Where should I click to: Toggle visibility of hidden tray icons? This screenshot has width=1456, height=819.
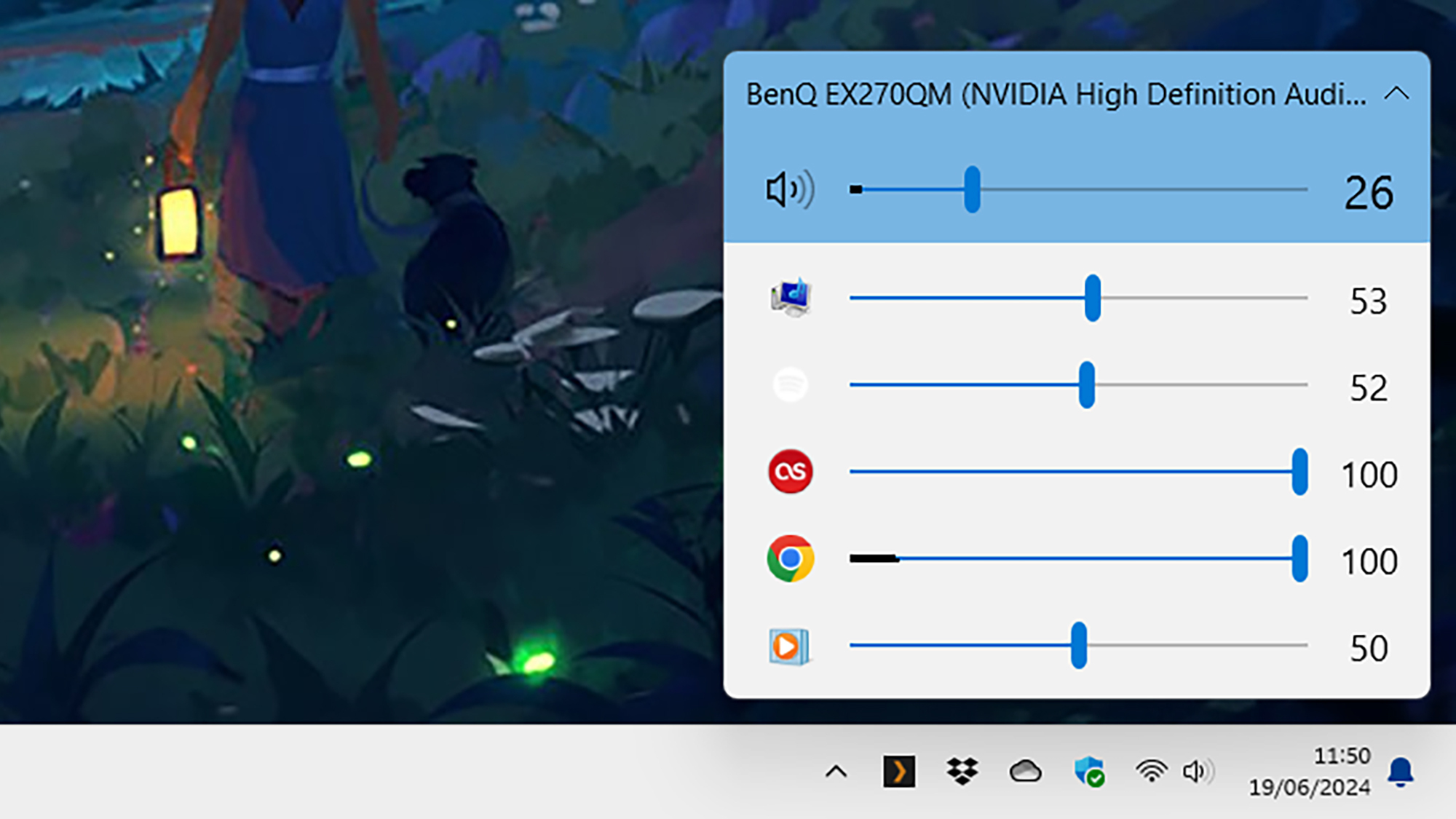click(x=838, y=772)
